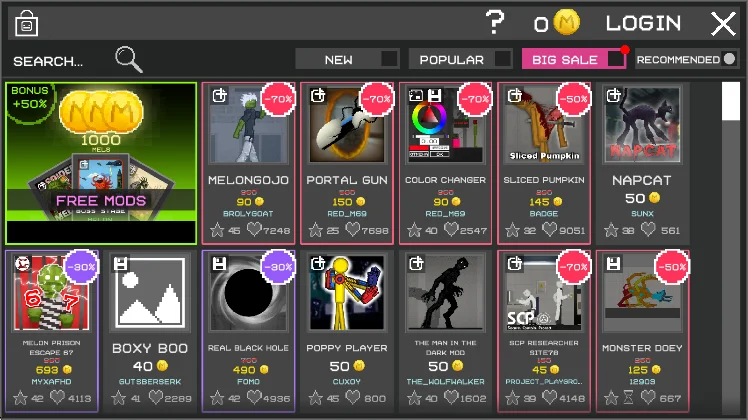Click the heart icon on Poppy Player
Image resolution: width=748 pixels, height=420 pixels.
[x=353, y=397]
